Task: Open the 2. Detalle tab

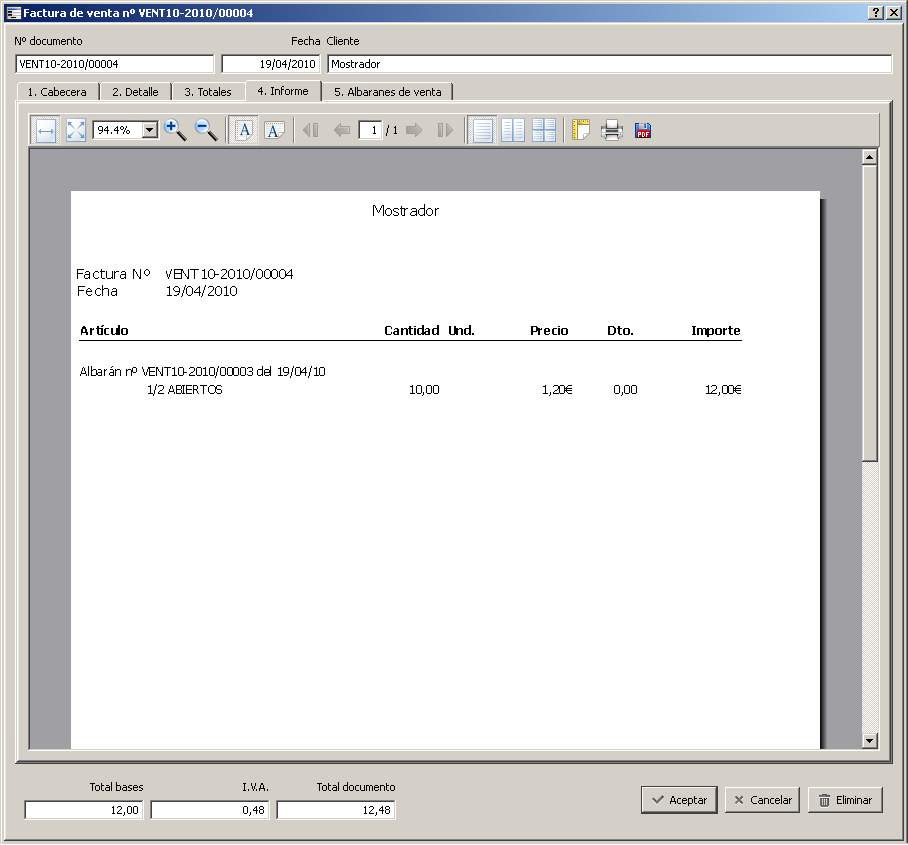Action: 135,92
